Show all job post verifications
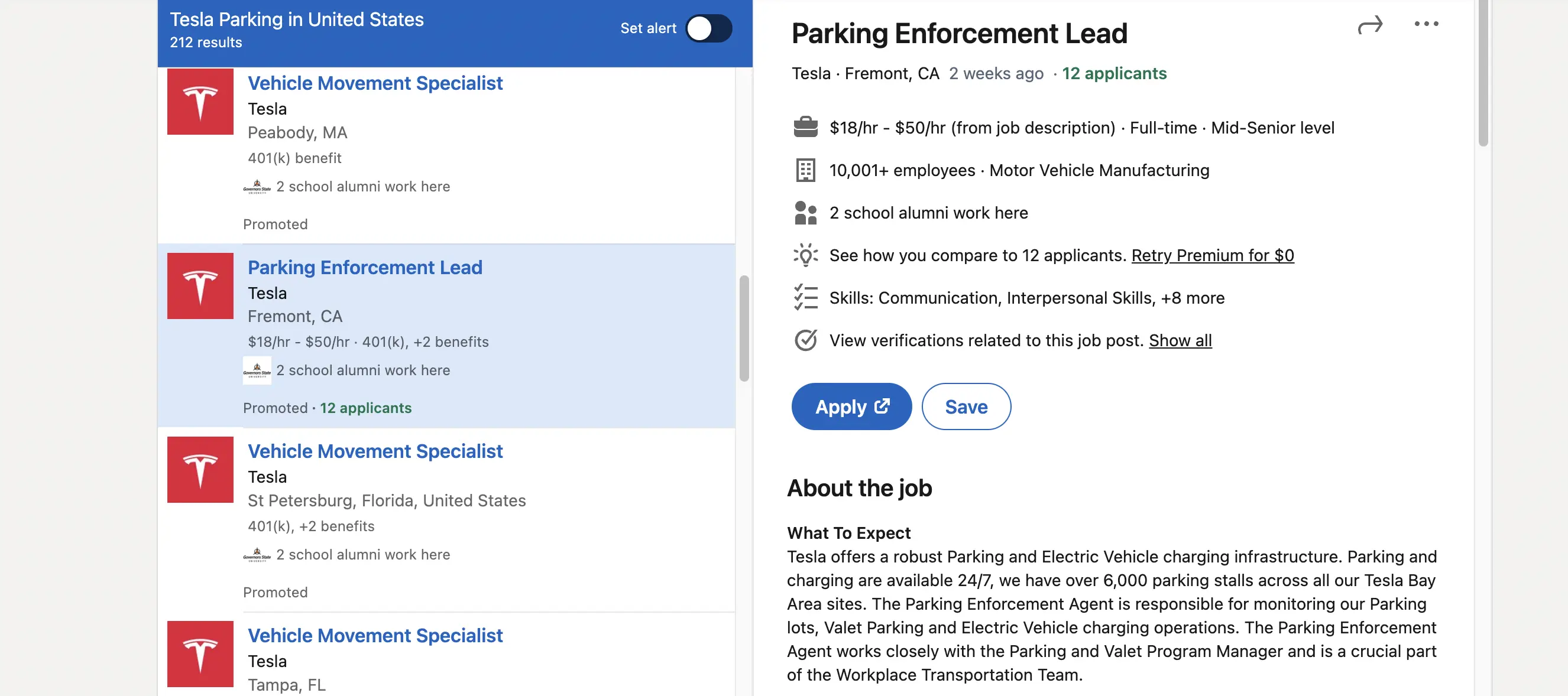The height and width of the screenshot is (696, 1568). pyautogui.click(x=1180, y=340)
